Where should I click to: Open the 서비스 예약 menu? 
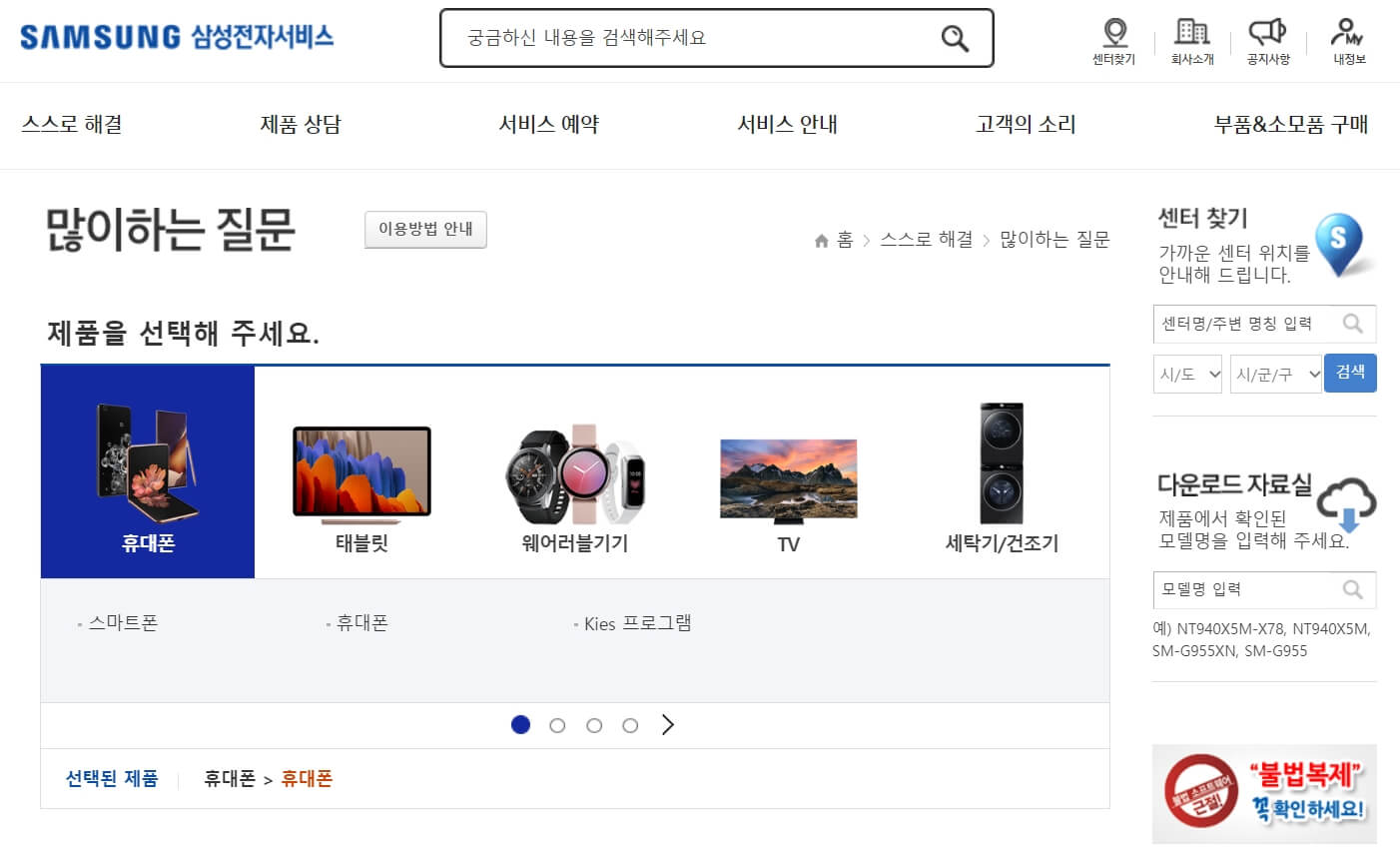pyautogui.click(x=548, y=125)
